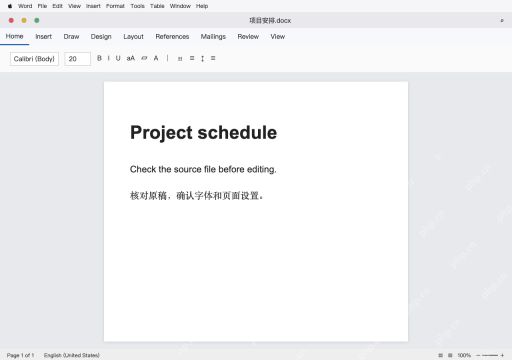Click the yellow minimize window button

click(24, 20)
